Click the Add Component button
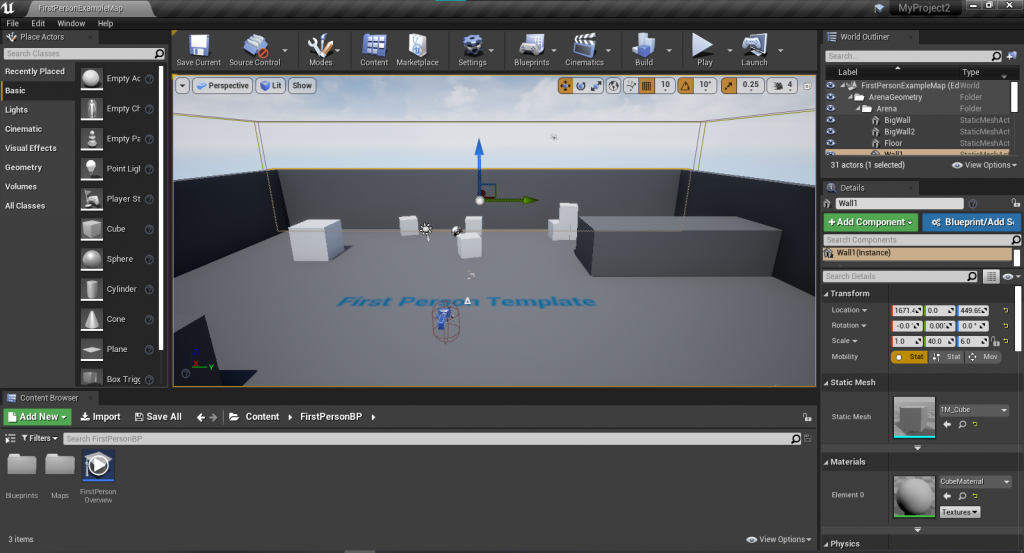 click(x=871, y=222)
